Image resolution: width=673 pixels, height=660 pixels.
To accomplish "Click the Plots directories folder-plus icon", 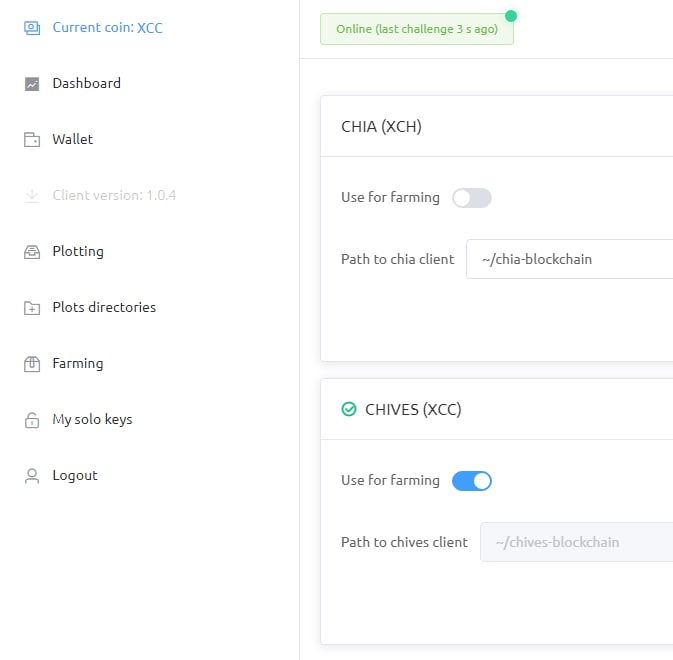I will point(32,308).
